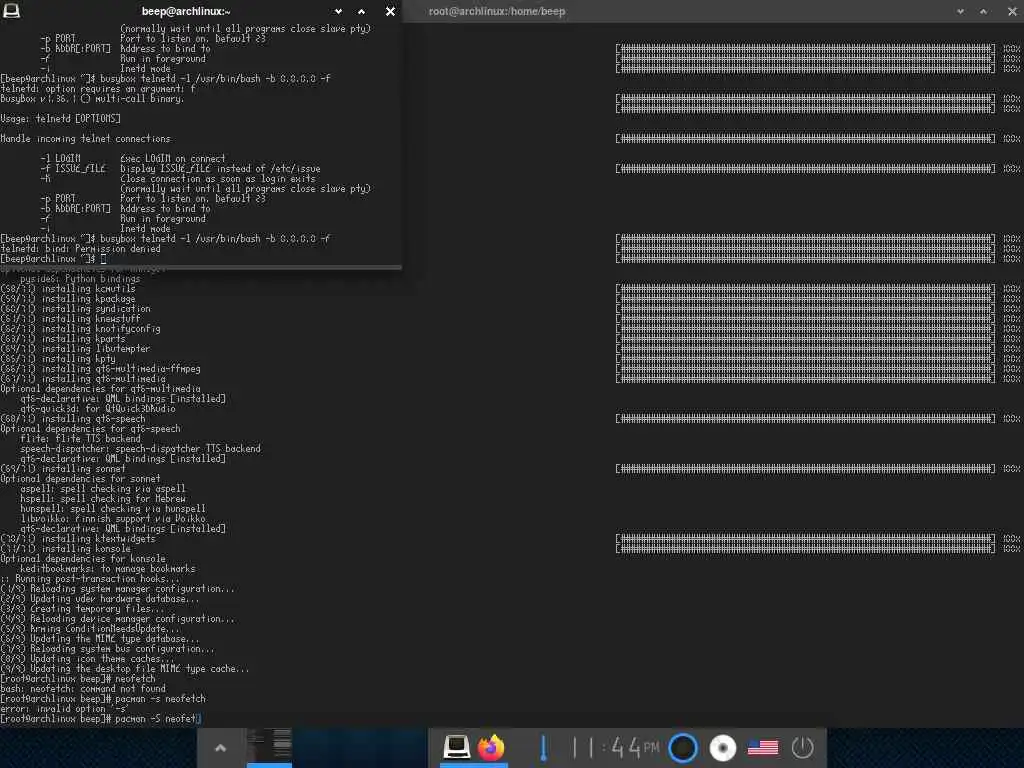Viewport: 1024px width, 768px height.
Task: Click '(70/71) installing ktextwidgets' line
Action: (x=78, y=539)
